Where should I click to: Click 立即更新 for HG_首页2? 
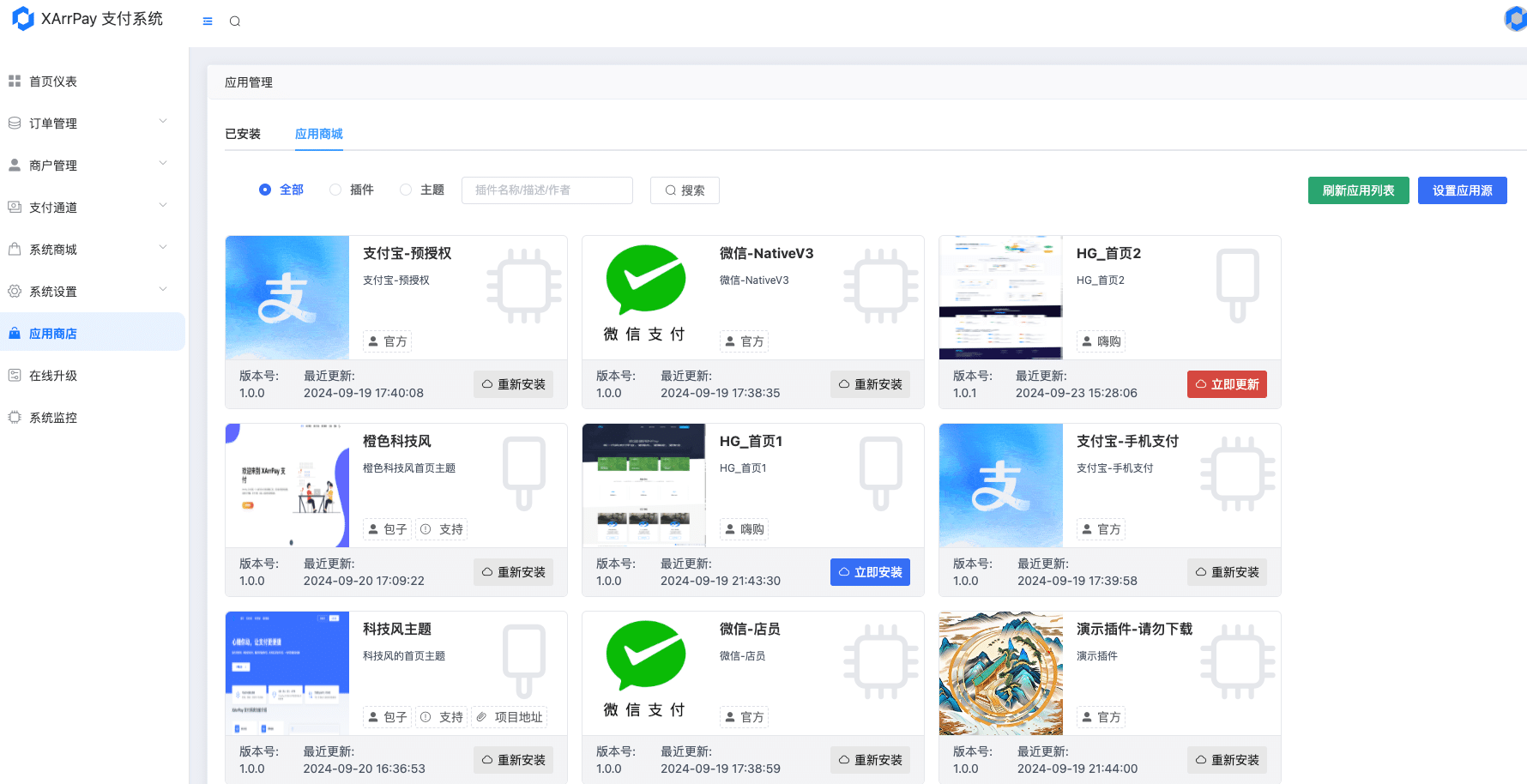(x=1227, y=383)
